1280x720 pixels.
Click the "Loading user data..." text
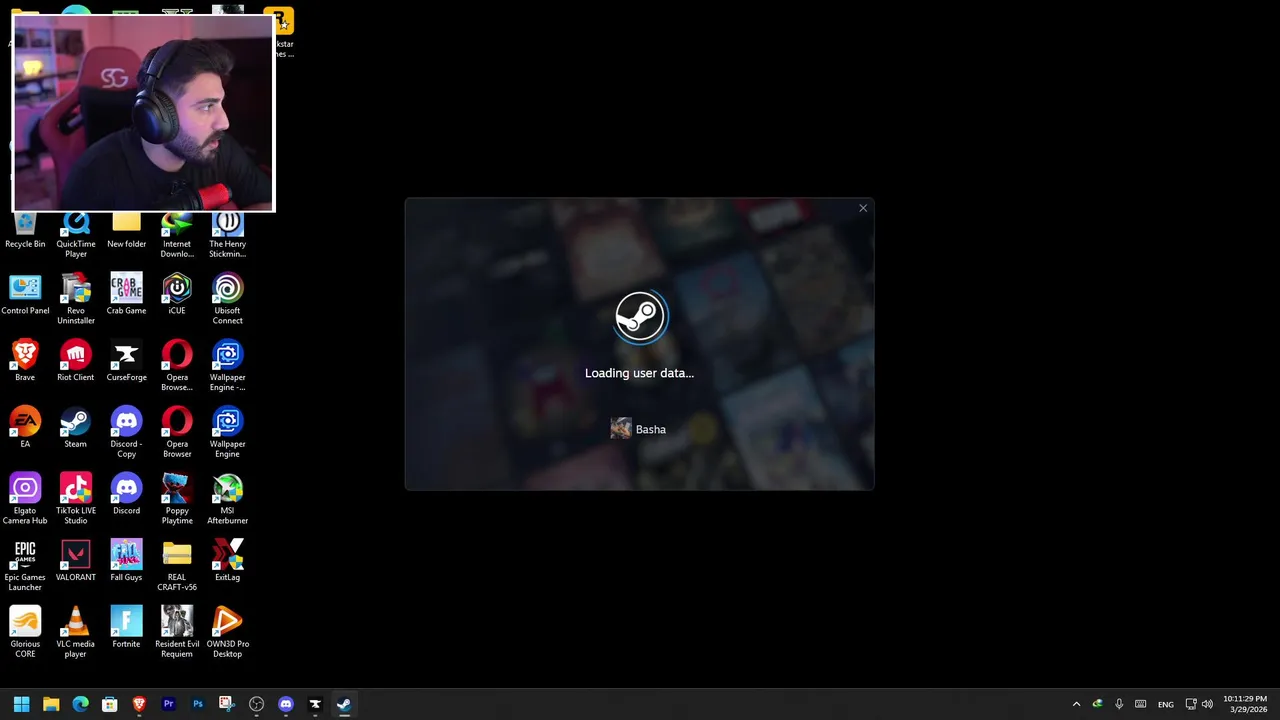639,373
